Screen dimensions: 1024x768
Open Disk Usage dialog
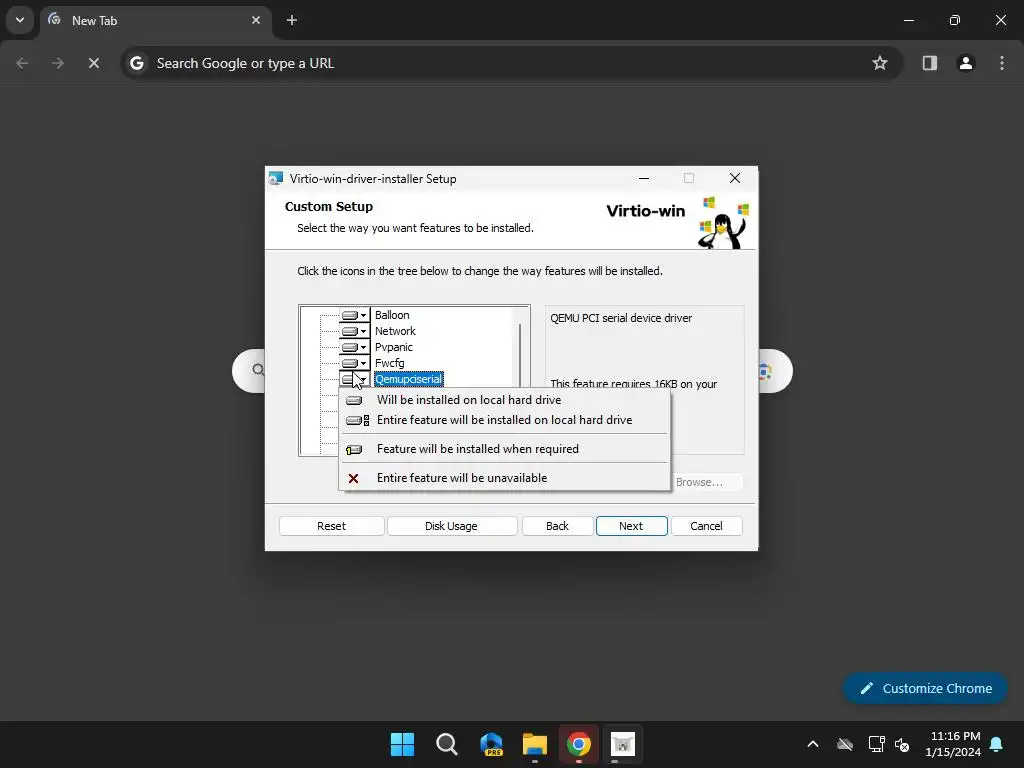tap(451, 526)
